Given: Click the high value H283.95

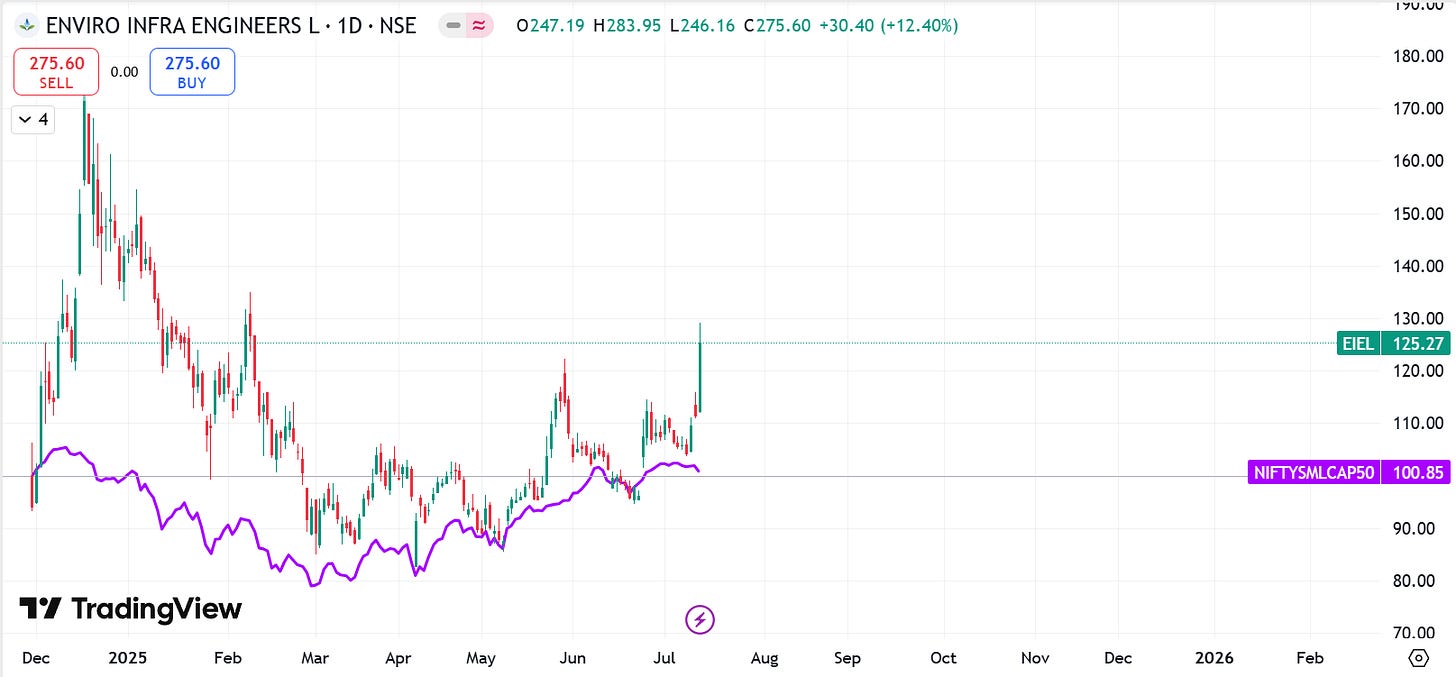Looking at the screenshot, I should click(628, 26).
